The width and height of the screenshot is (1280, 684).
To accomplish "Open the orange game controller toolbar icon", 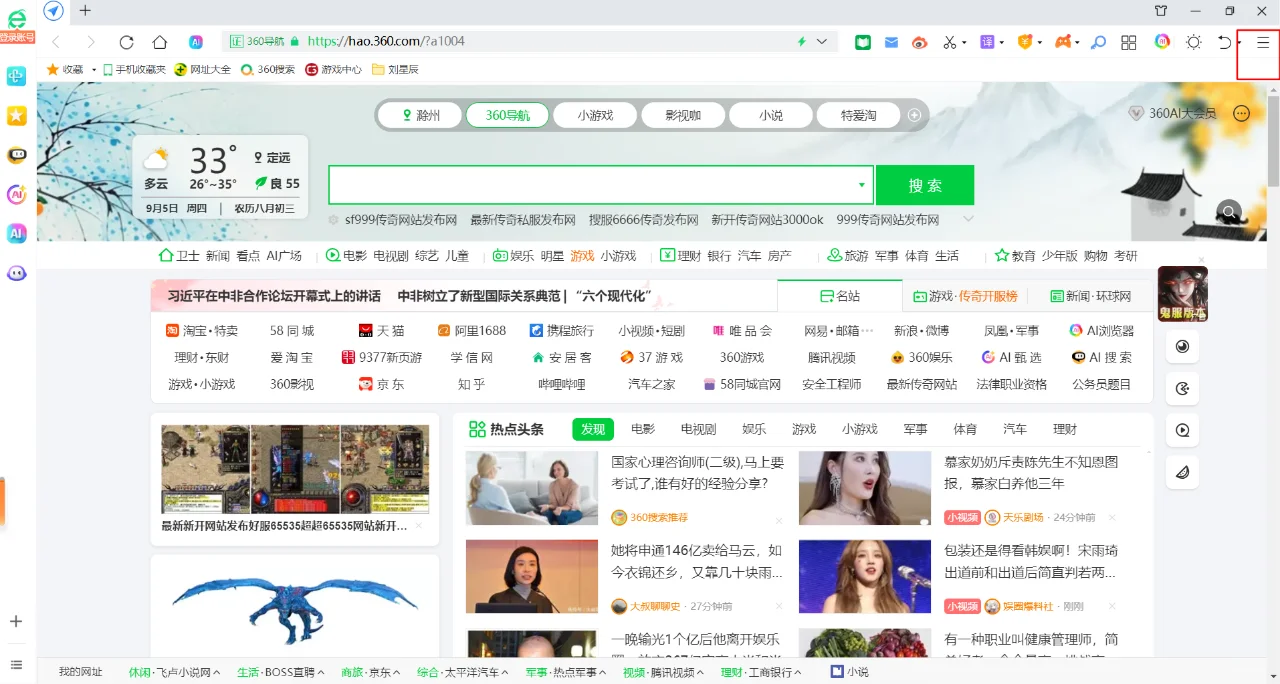I will [1063, 42].
